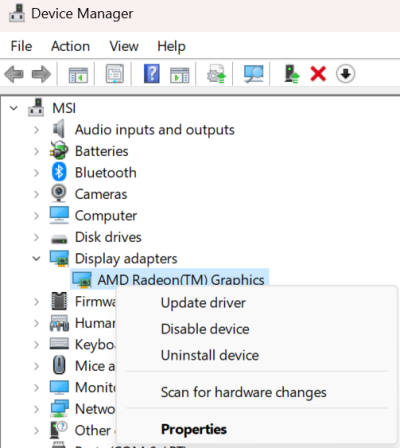The height and width of the screenshot is (448, 400).
Task: Click the Network adapters icon
Action: coord(59,409)
